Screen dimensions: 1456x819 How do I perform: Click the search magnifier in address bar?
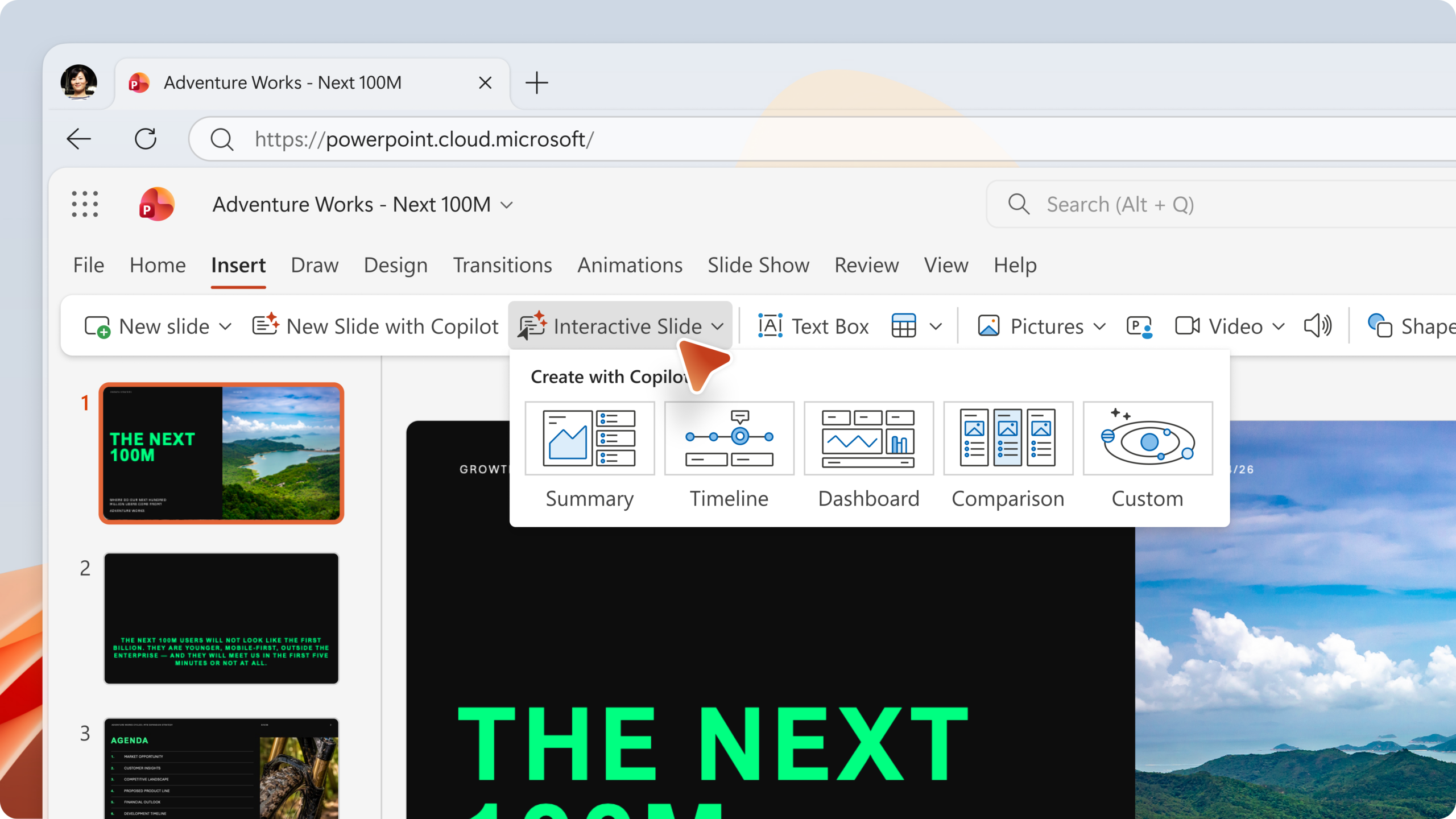tap(222, 139)
